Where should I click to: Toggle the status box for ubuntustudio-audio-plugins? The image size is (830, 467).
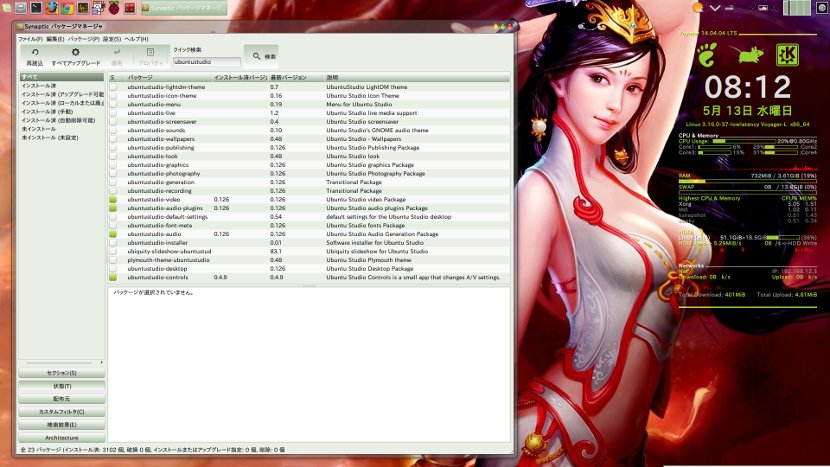coord(113,208)
